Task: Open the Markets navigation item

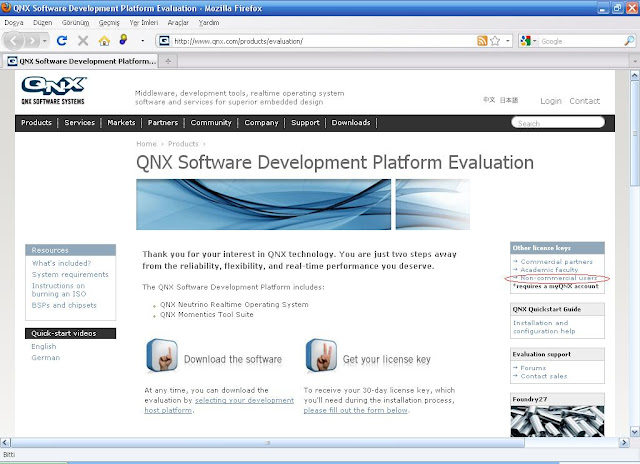Action: 121,122
